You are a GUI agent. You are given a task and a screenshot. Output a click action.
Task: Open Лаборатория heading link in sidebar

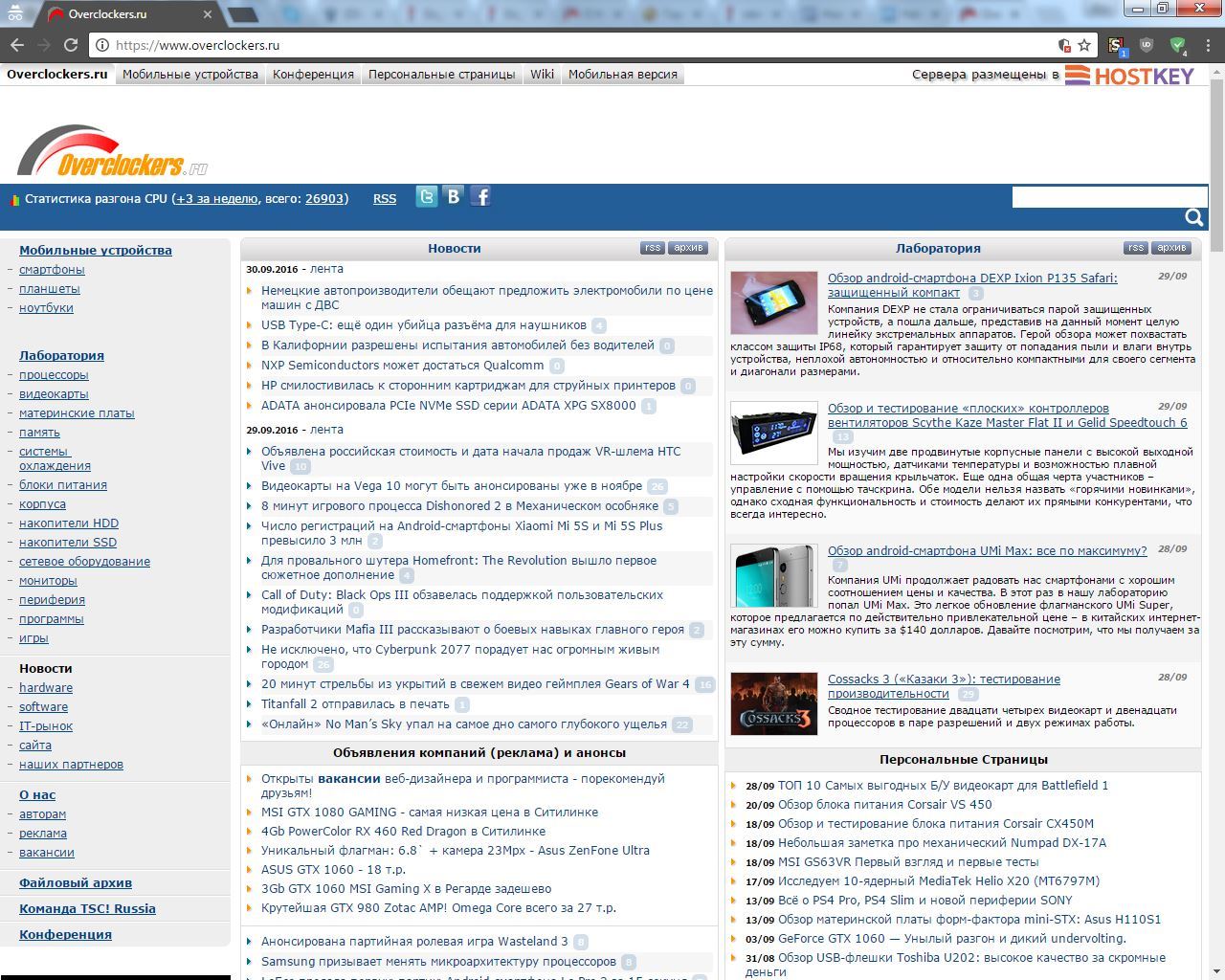(x=61, y=356)
